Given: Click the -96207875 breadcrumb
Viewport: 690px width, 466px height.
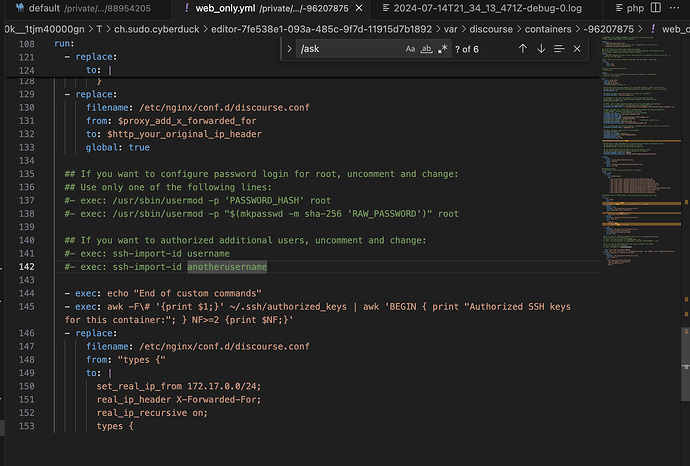Looking at the screenshot, I should (x=609, y=29).
